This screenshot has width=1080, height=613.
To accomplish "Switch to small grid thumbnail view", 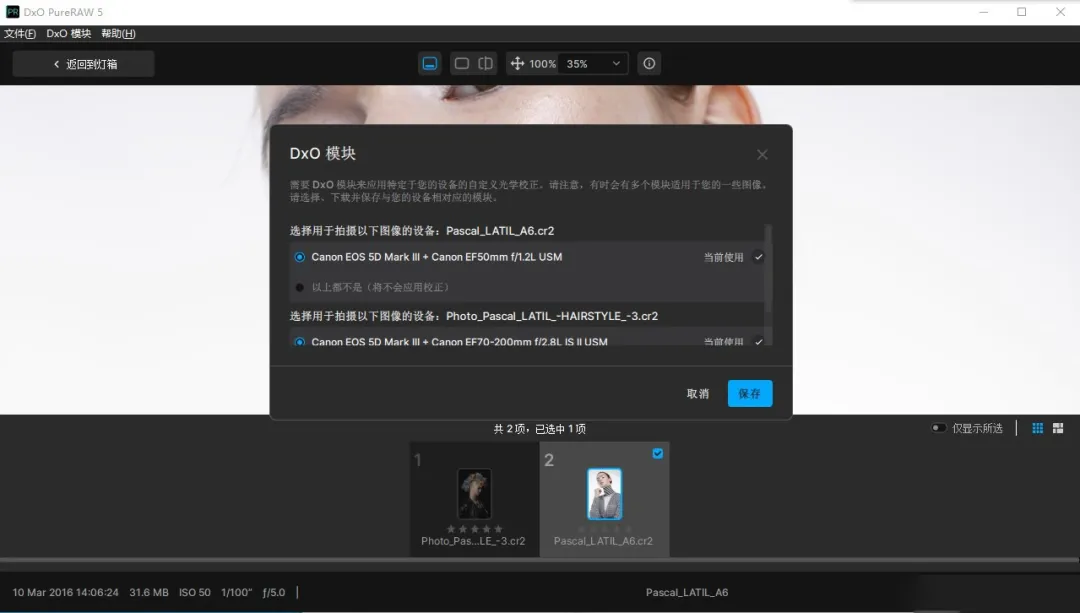I will coord(1037,428).
